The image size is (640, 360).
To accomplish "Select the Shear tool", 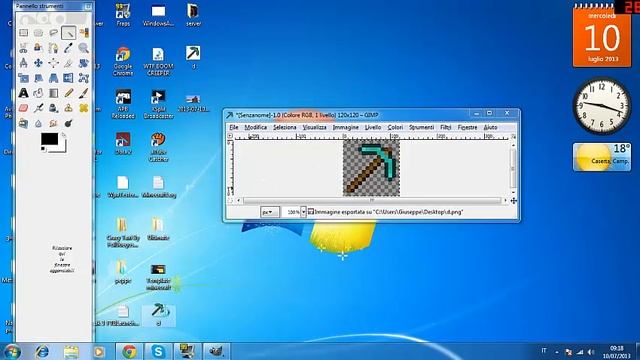I will 38,78.
